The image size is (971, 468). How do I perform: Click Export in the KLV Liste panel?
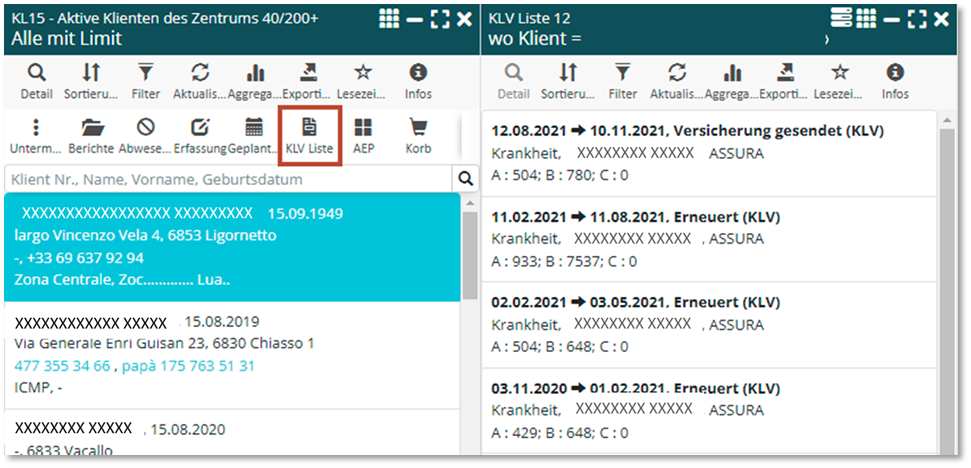point(786,81)
